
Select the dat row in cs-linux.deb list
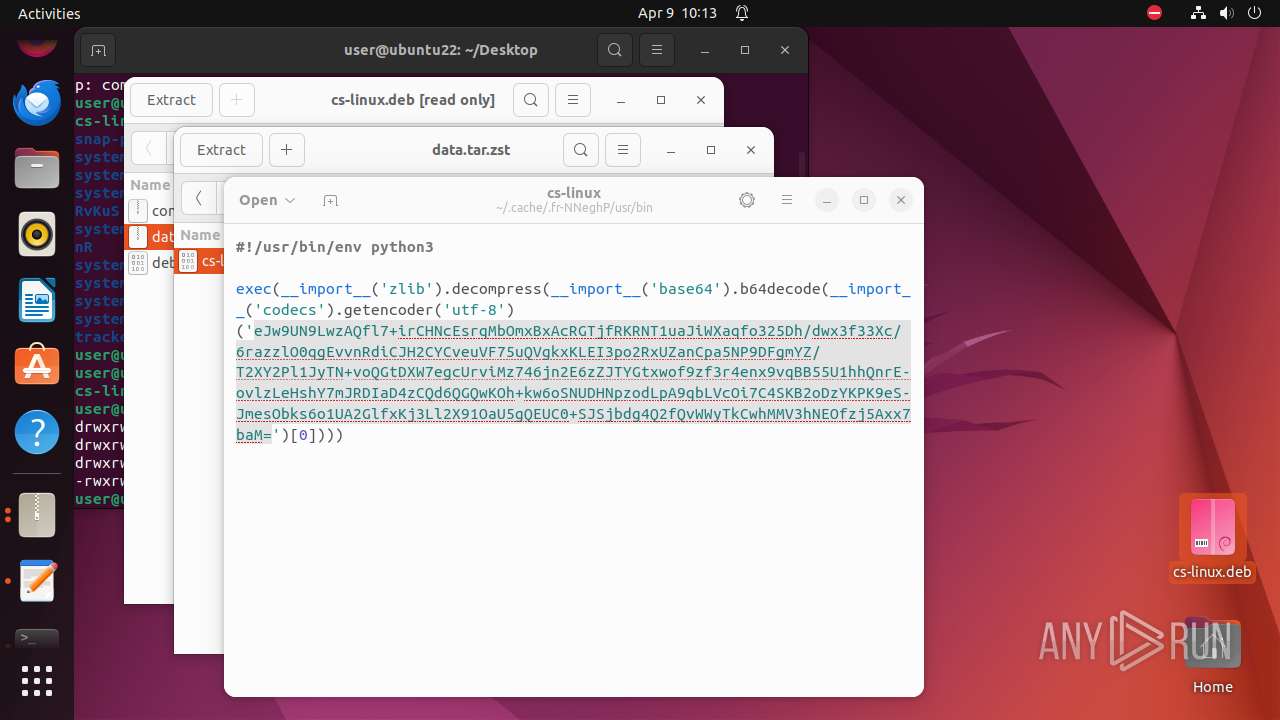[x=149, y=237]
